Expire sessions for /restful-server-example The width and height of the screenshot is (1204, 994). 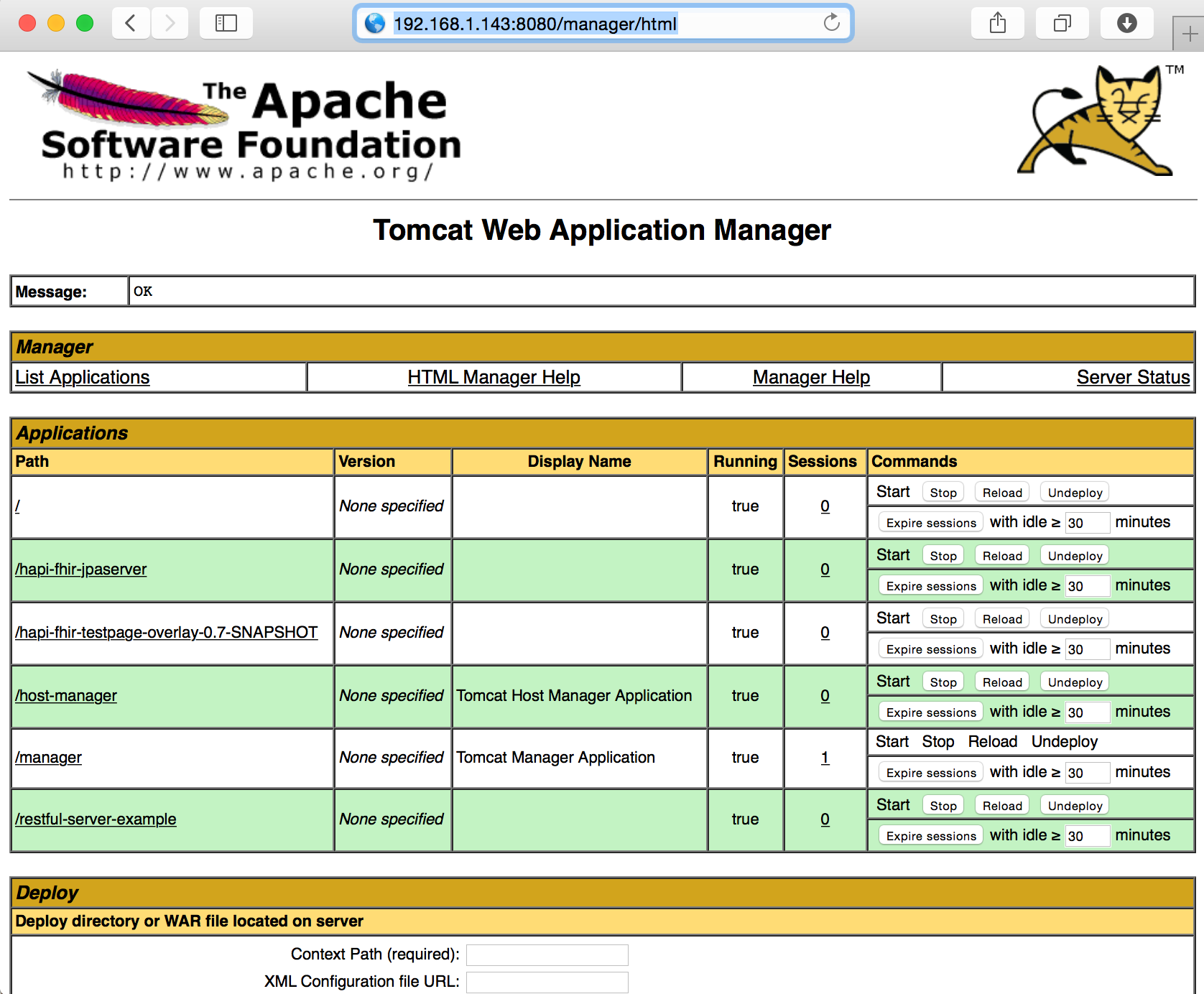(x=931, y=836)
